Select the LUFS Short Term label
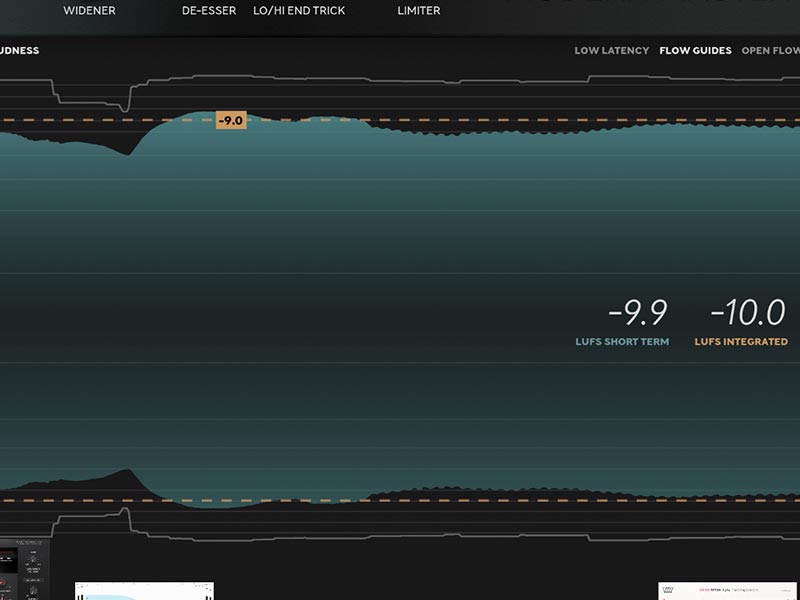Image resolution: width=800 pixels, height=600 pixels. coord(622,342)
